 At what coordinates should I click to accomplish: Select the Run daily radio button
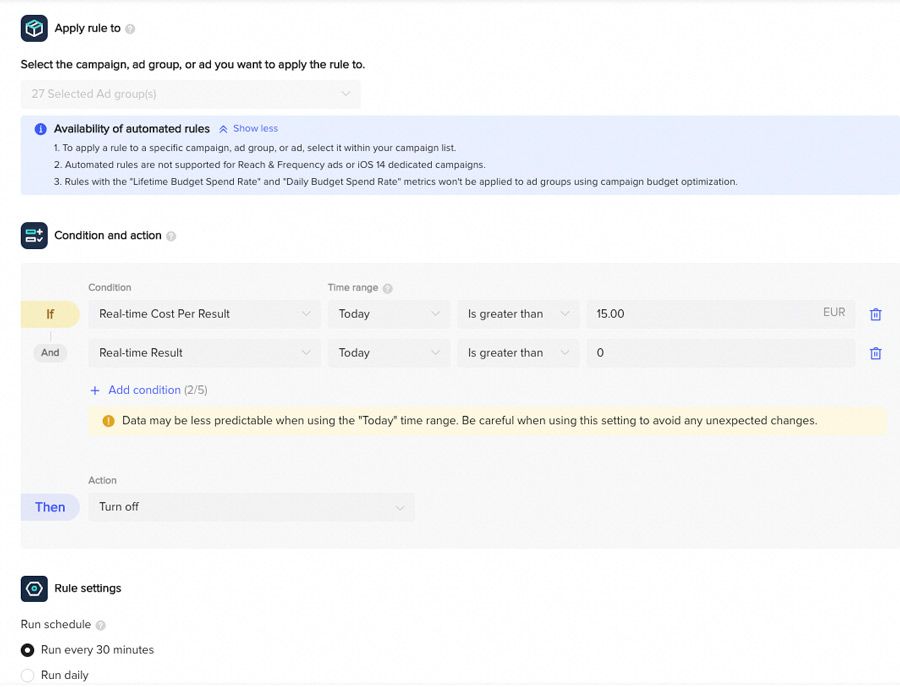point(28,675)
